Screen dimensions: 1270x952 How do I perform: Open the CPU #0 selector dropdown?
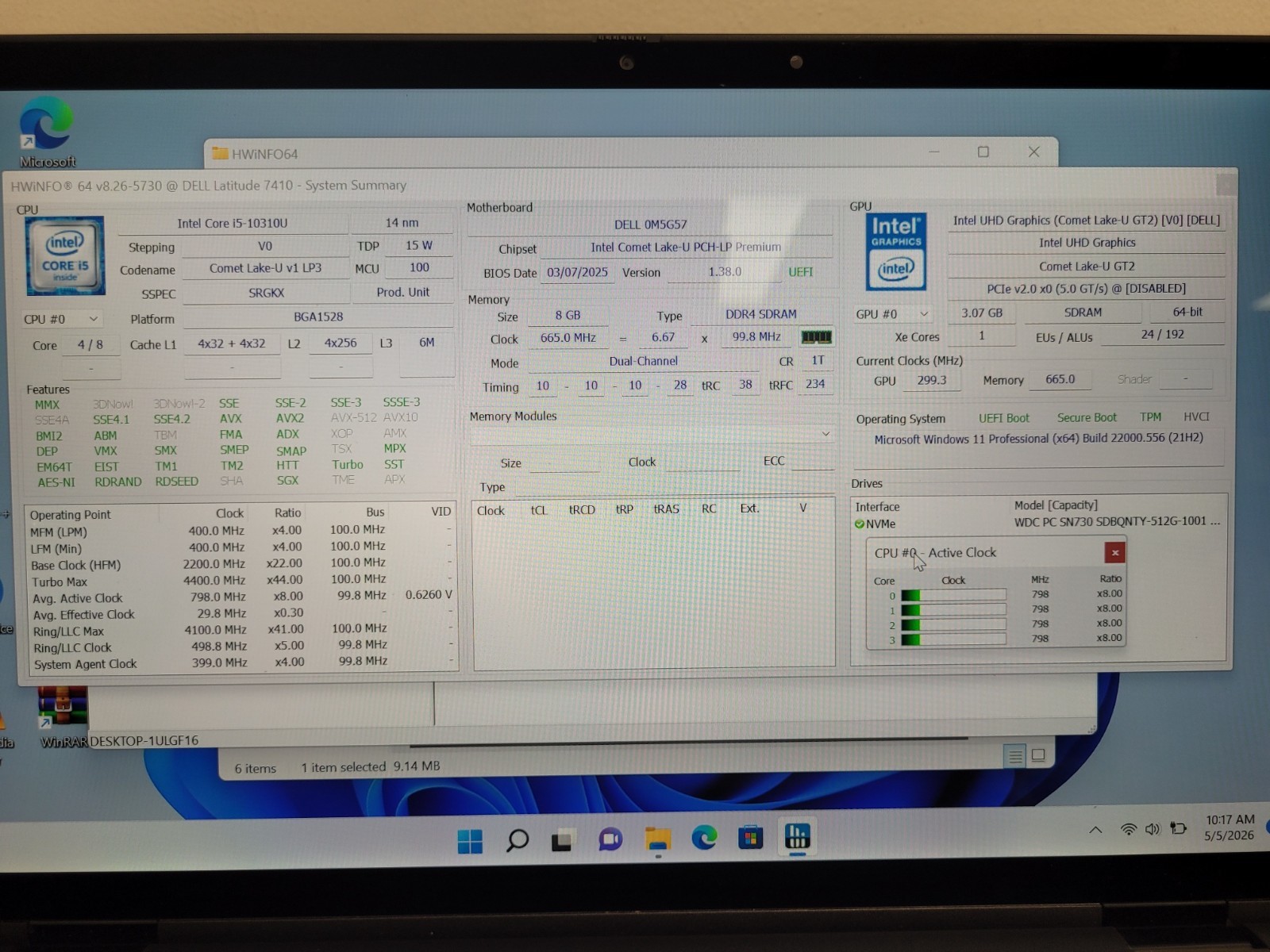coord(62,319)
